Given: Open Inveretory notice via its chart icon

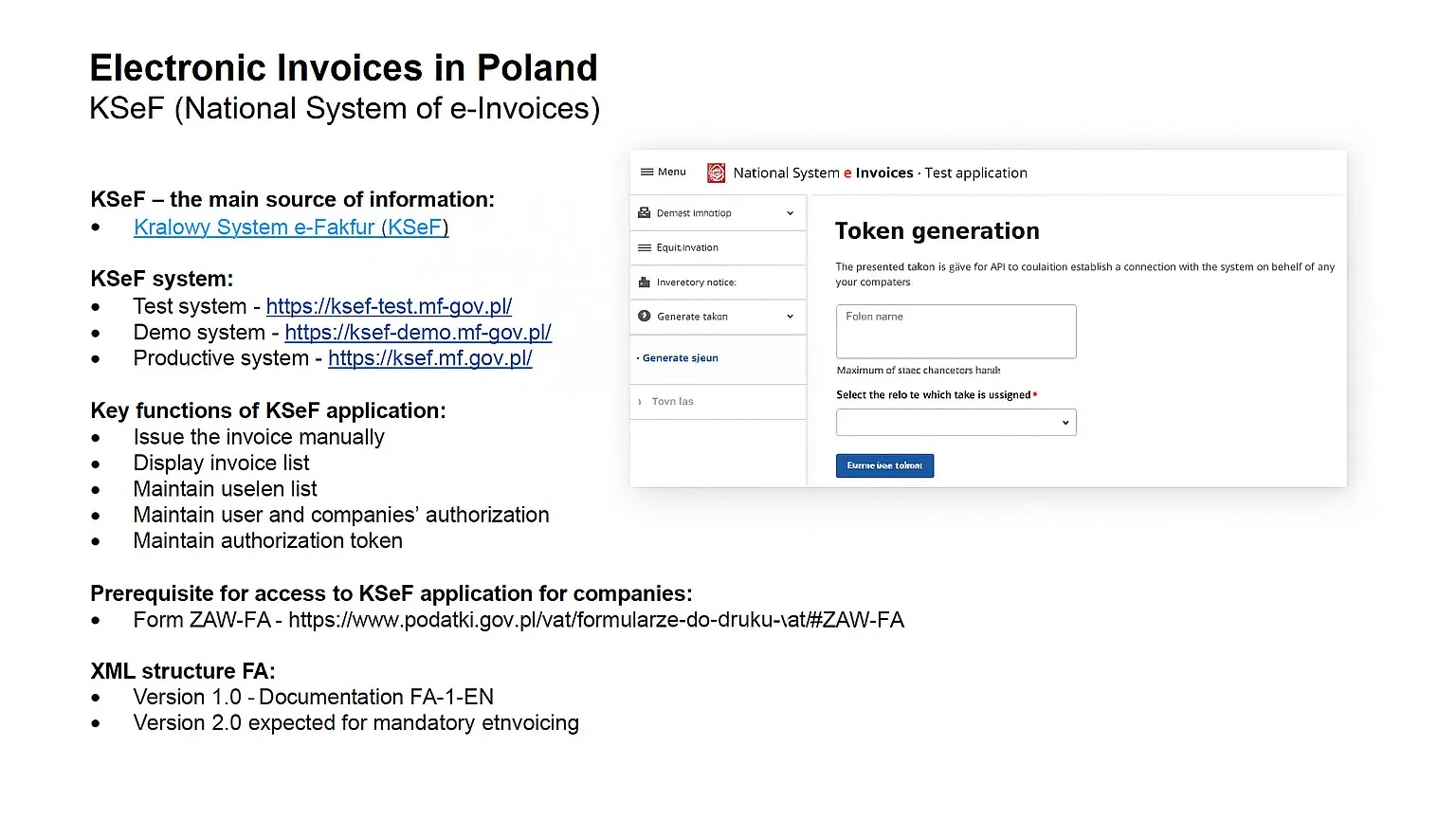Looking at the screenshot, I should coord(644,282).
